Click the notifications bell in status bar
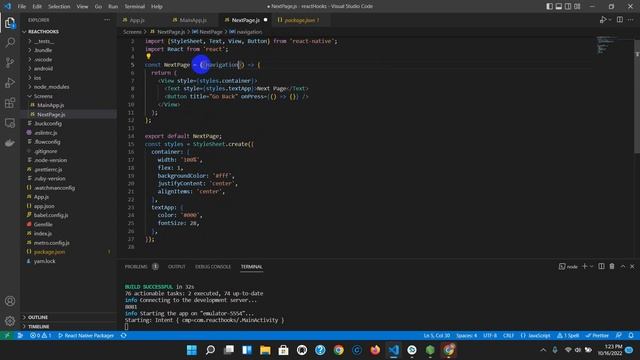640x360 pixels. click(631, 335)
